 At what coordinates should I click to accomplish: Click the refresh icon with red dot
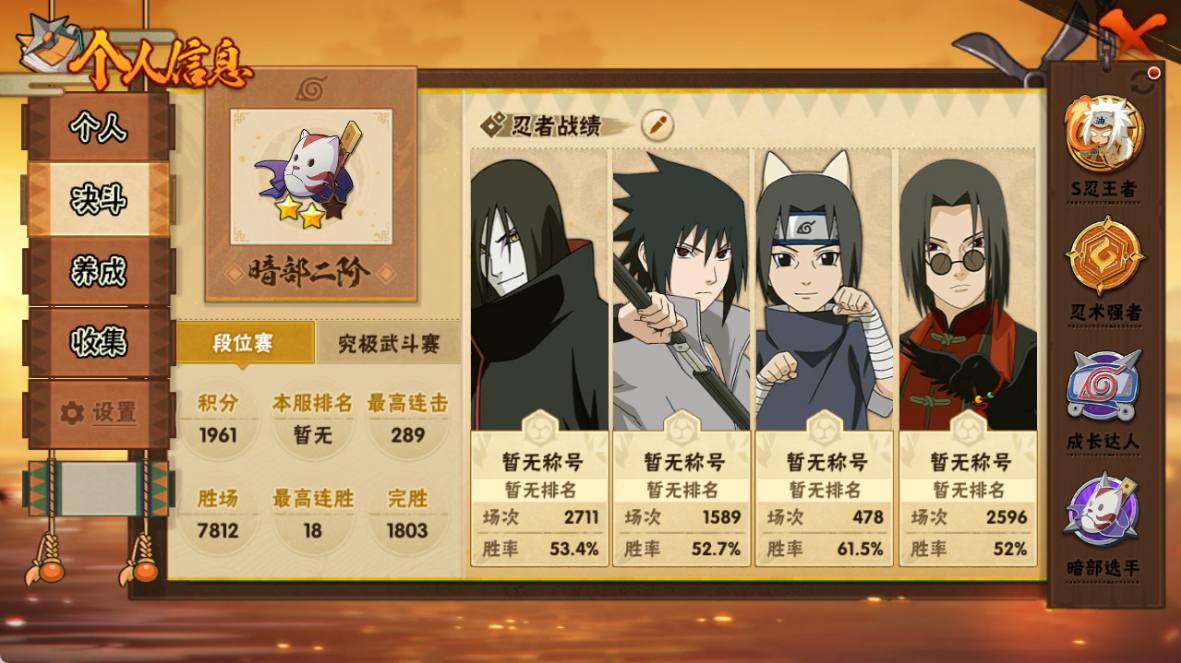(x=1143, y=81)
